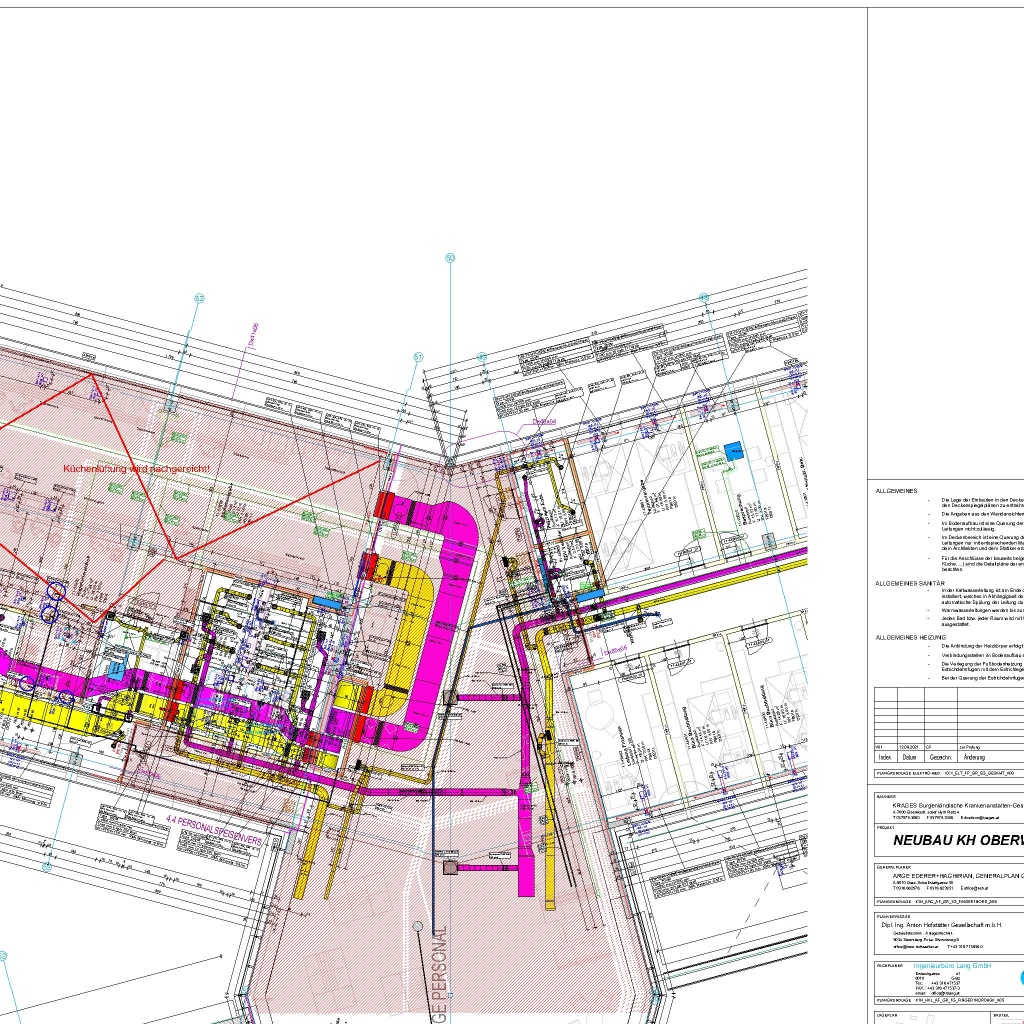Select the ALLGEMEINES HEIZUNG heading
1024x1024 pixels.
910,636
